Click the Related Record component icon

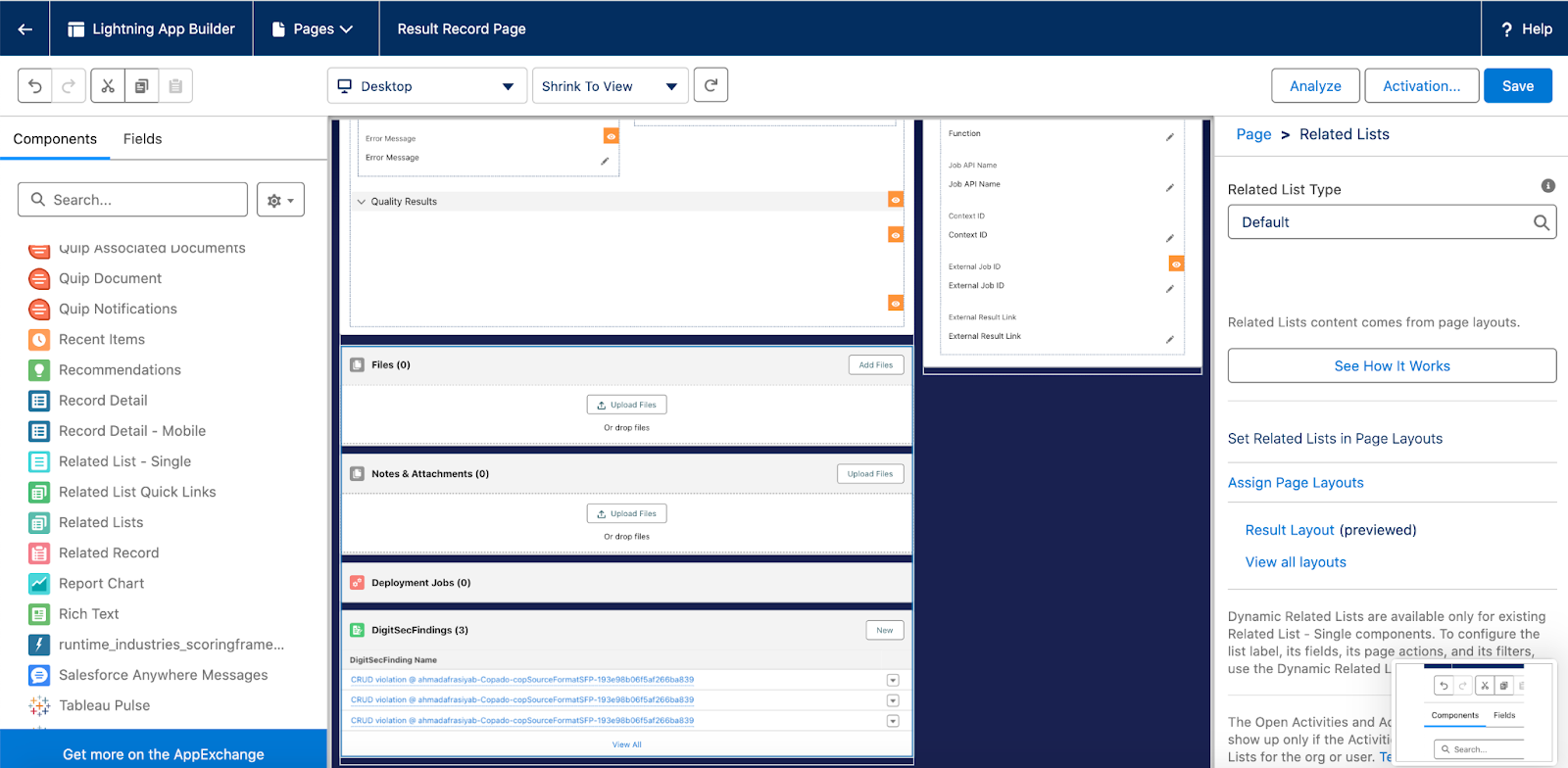pyautogui.click(x=39, y=553)
